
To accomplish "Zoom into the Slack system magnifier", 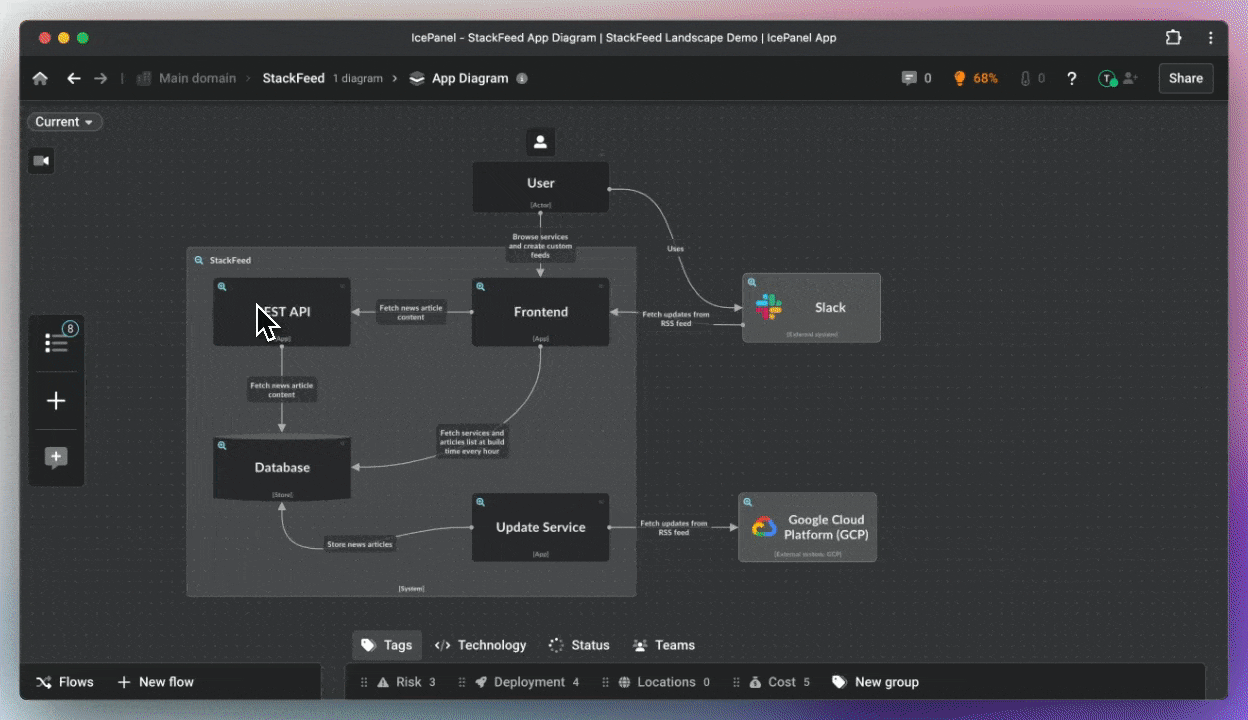I will [x=753, y=283].
